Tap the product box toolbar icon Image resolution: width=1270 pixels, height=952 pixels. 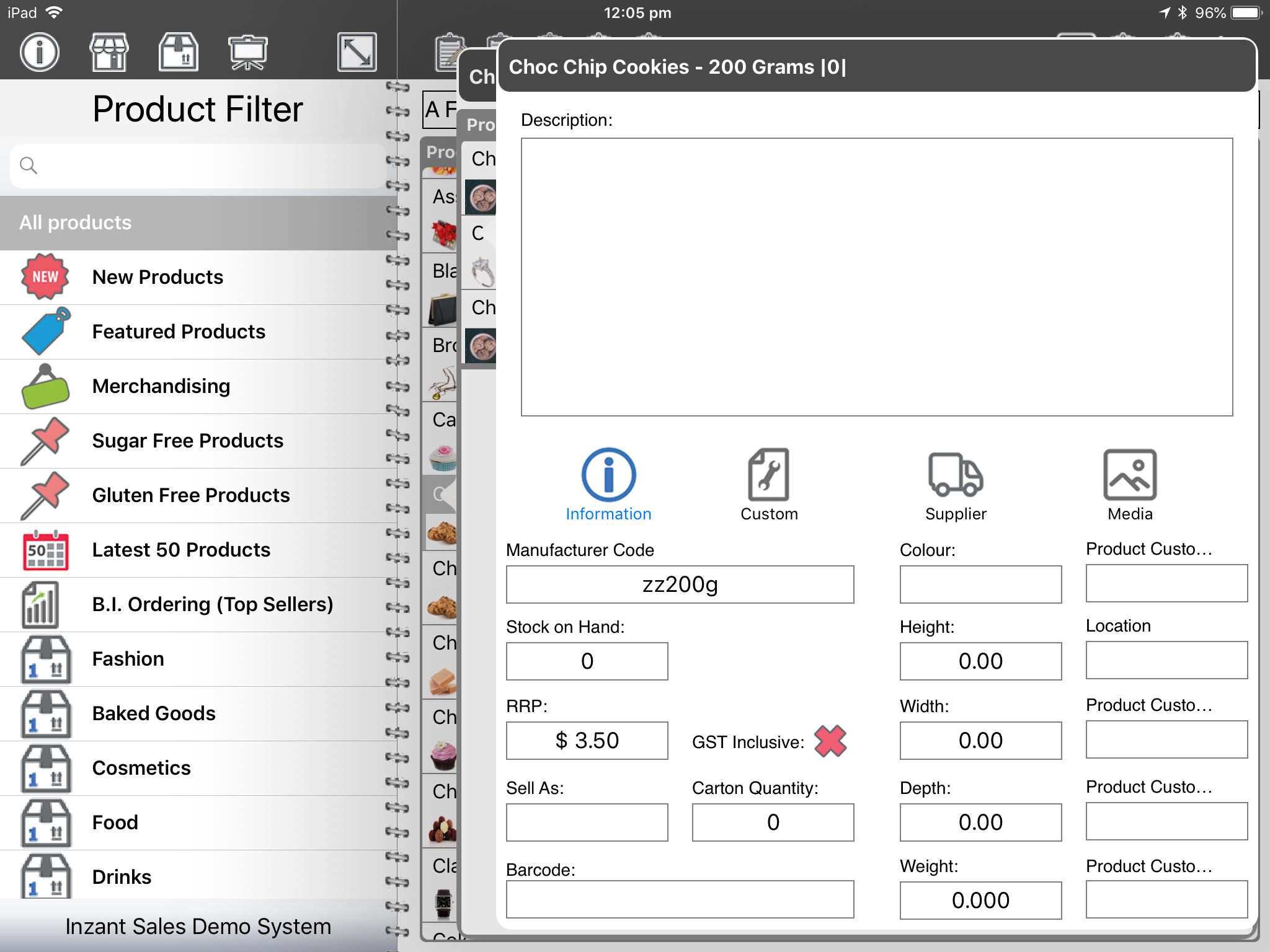[x=179, y=52]
